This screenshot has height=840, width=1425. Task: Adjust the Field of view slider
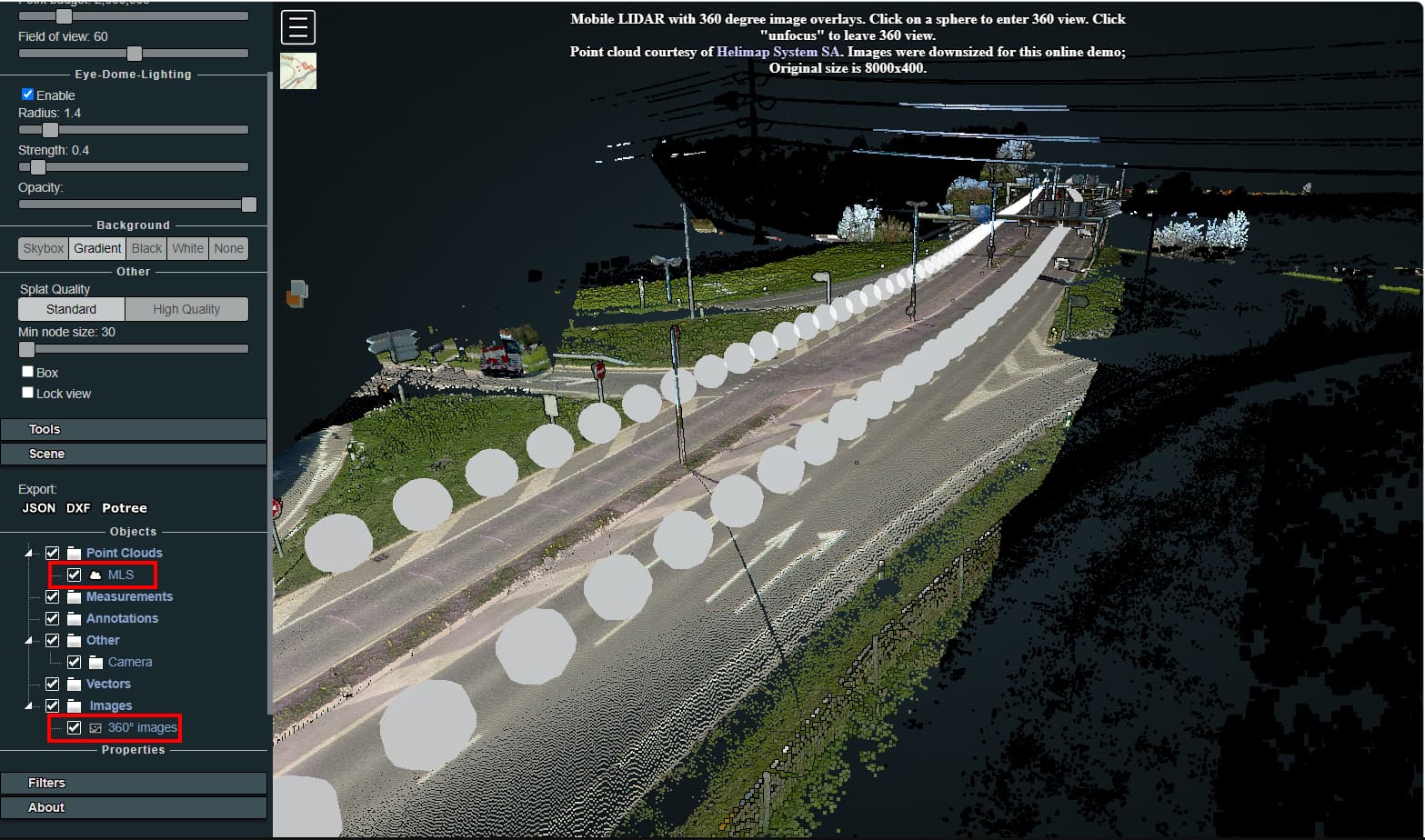click(x=134, y=53)
